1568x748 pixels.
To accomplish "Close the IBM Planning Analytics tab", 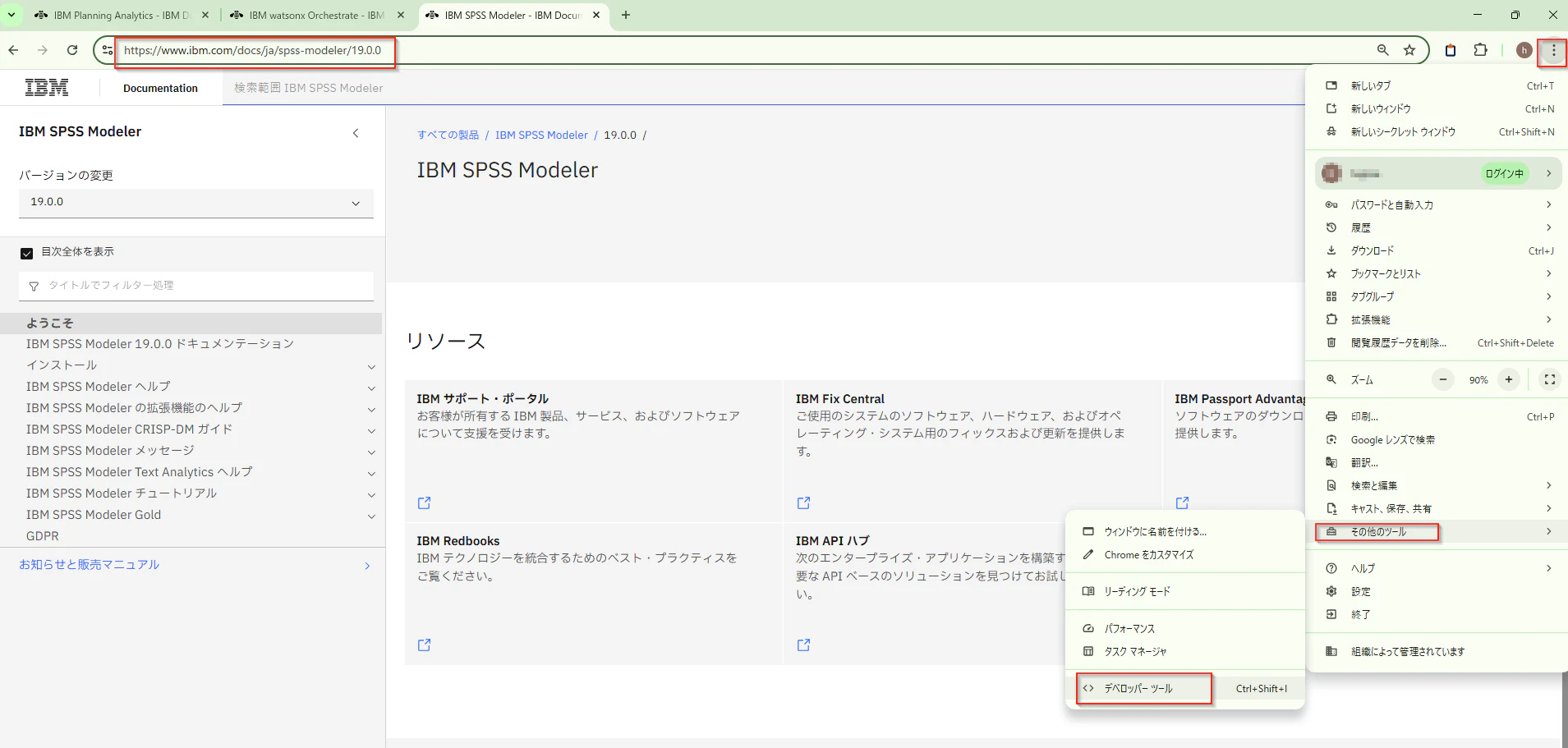I will click(205, 15).
